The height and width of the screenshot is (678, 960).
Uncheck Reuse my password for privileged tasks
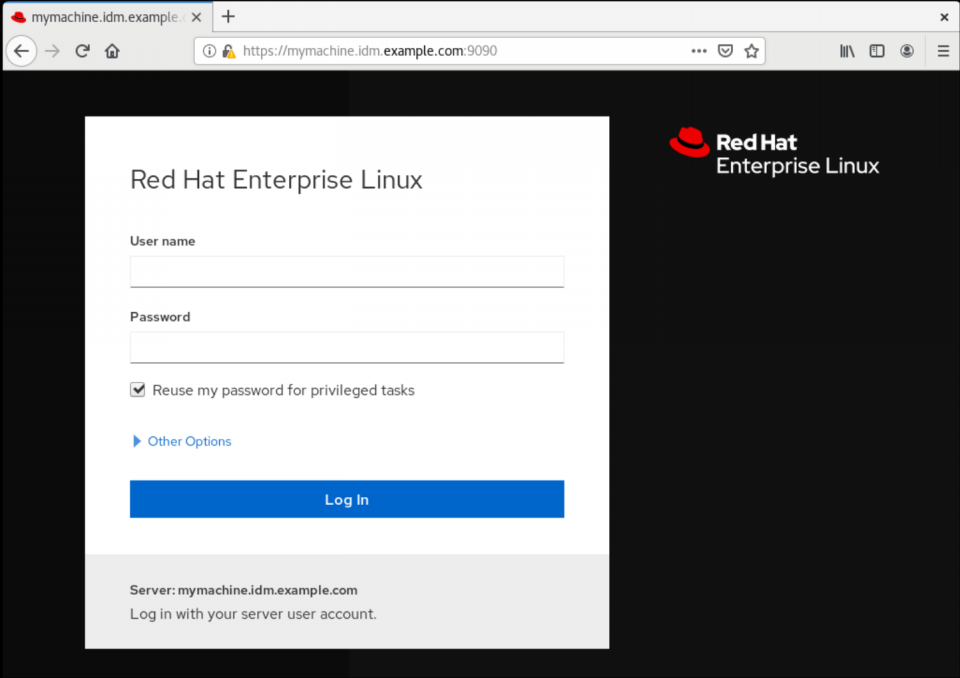138,390
